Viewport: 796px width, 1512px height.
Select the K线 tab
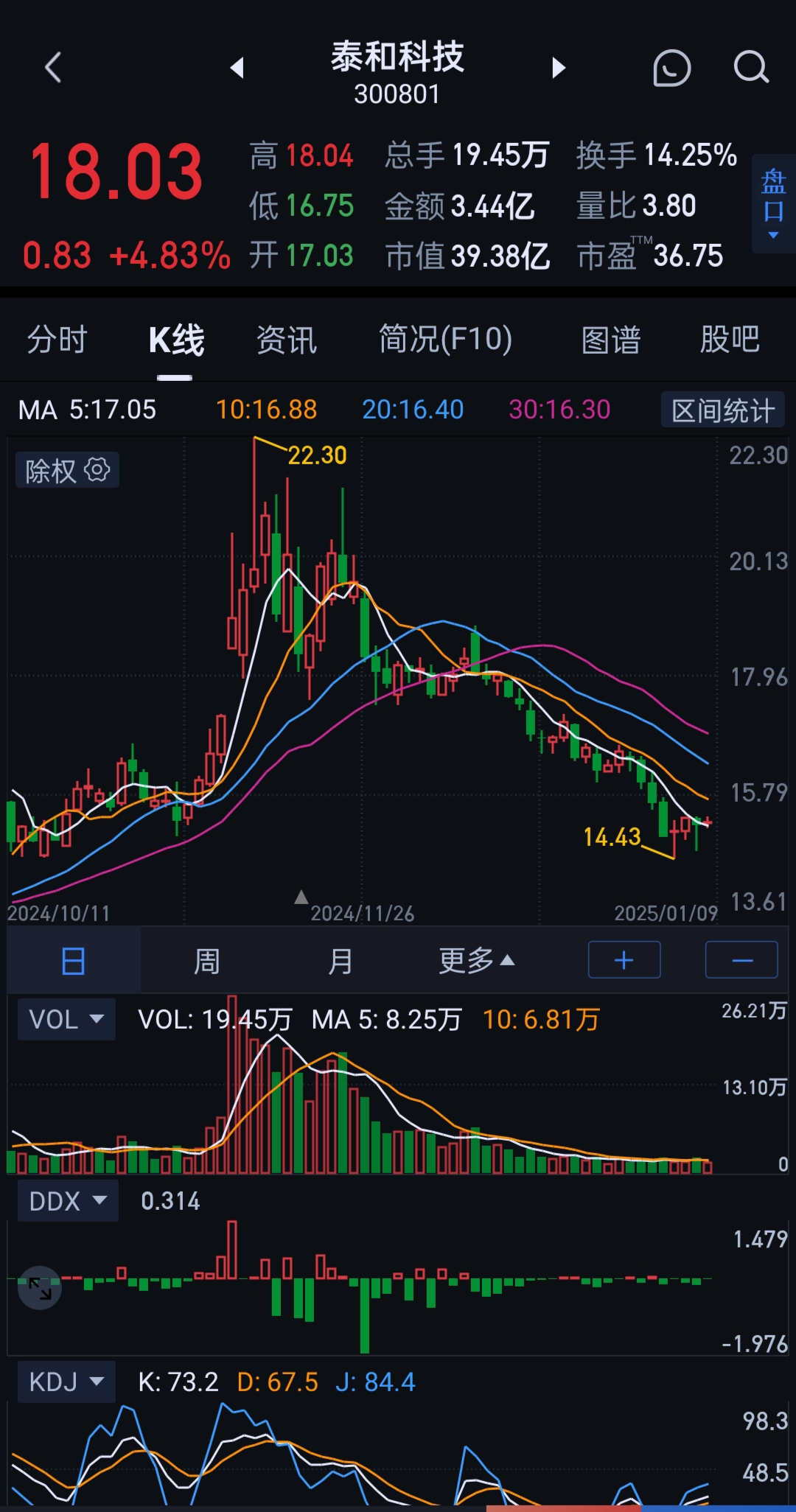click(176, 340)
